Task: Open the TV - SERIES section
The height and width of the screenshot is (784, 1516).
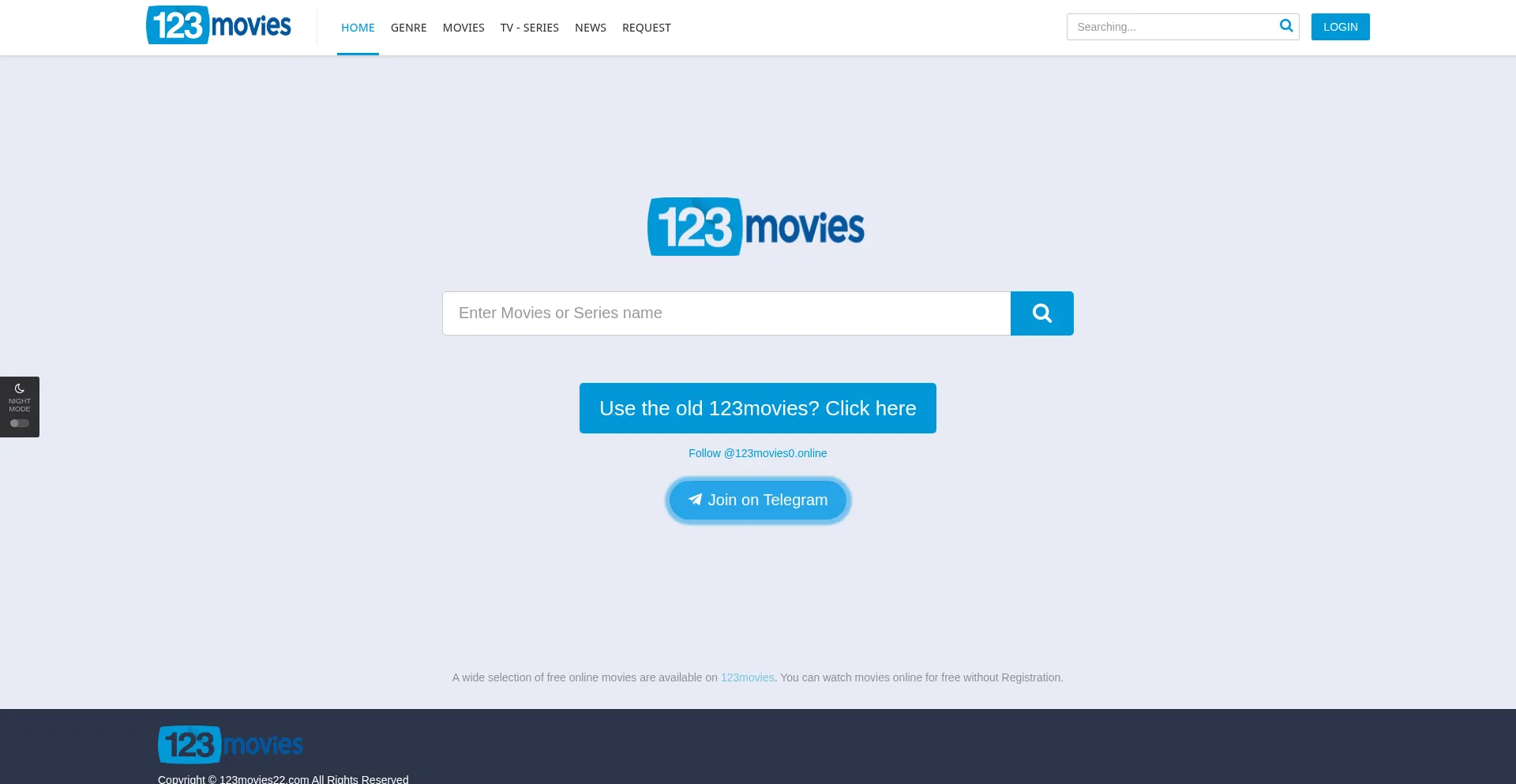Action: click(529, 27)
